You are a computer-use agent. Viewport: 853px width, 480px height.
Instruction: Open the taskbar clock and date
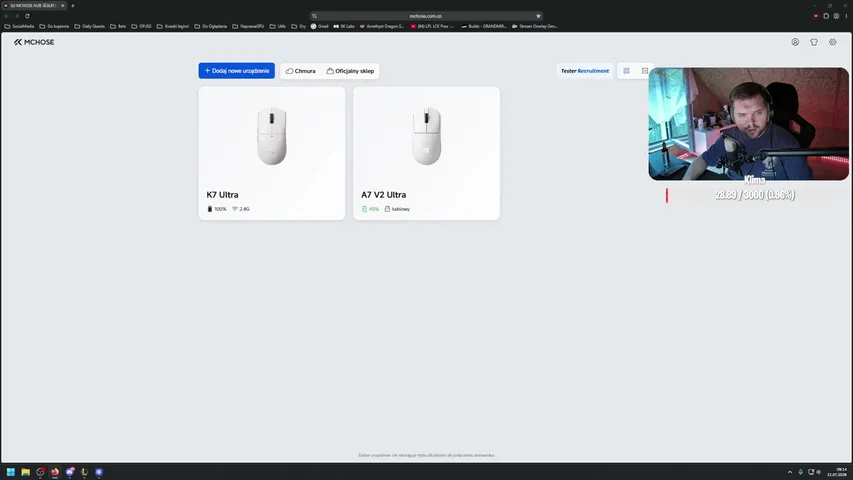click(x=837, y=472)
